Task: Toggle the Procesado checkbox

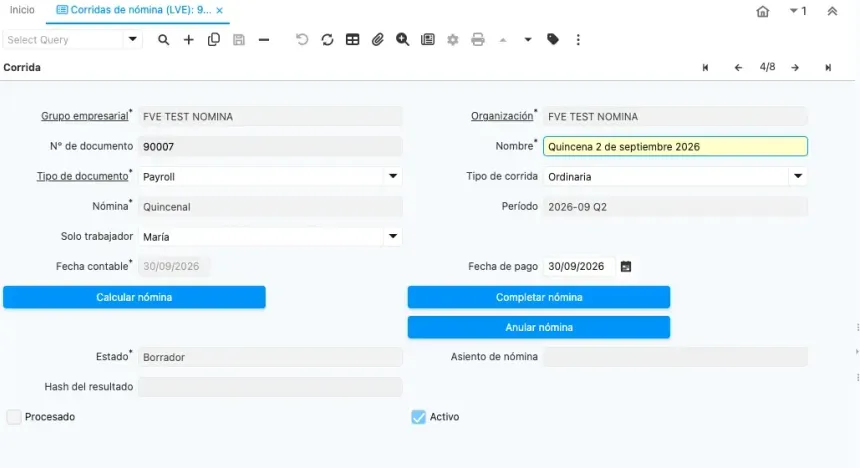Action: [x=14, y=417]
